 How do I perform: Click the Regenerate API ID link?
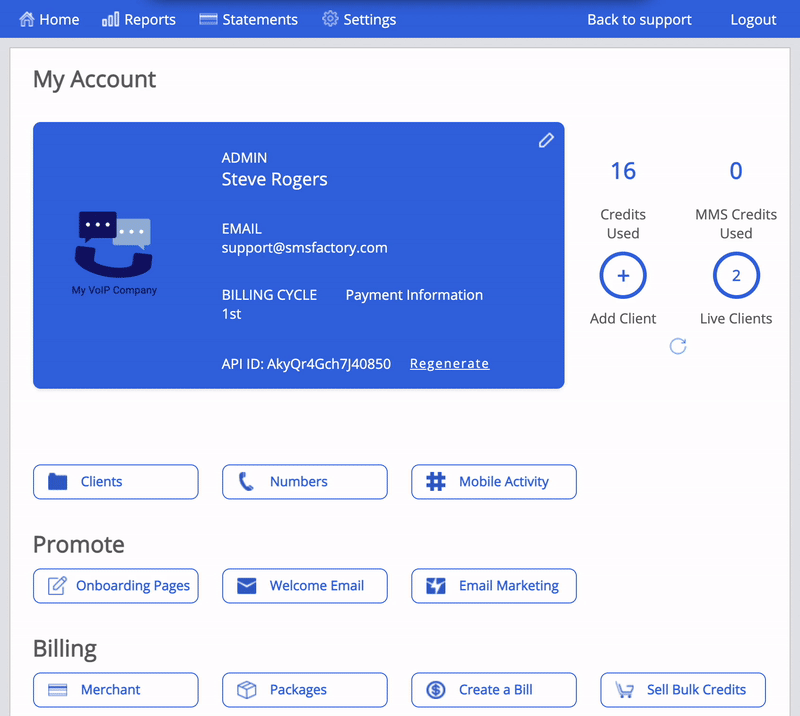pos(449,363)
